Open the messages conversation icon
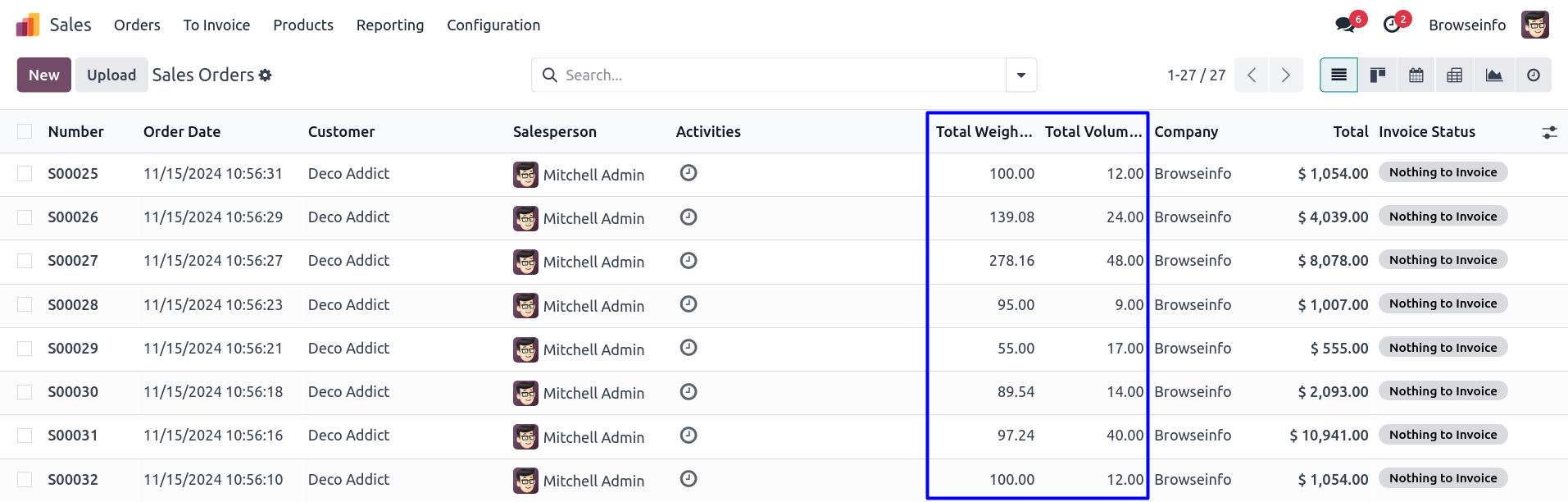 tap(1345, 25)
